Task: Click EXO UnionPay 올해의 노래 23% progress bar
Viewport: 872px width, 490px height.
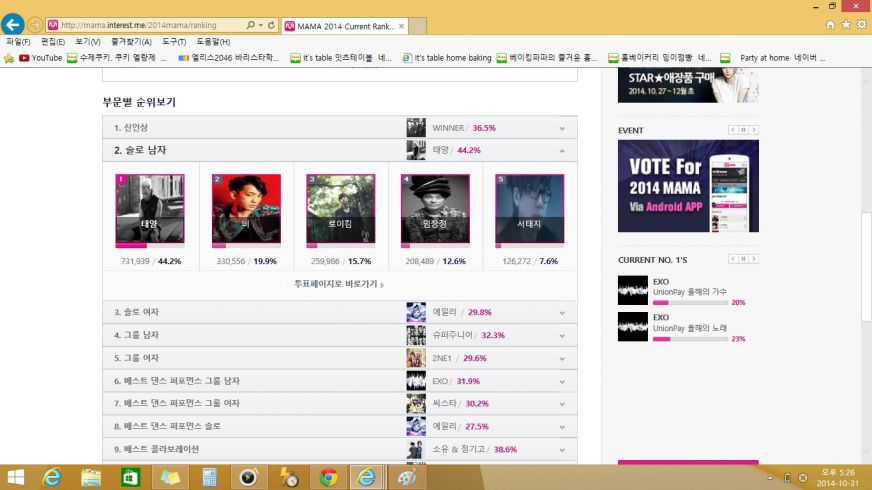Action: 690,339
